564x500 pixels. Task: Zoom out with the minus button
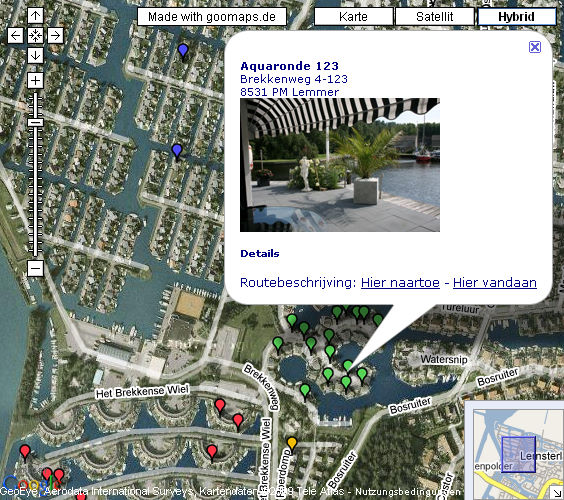click(x=35, y=268)
